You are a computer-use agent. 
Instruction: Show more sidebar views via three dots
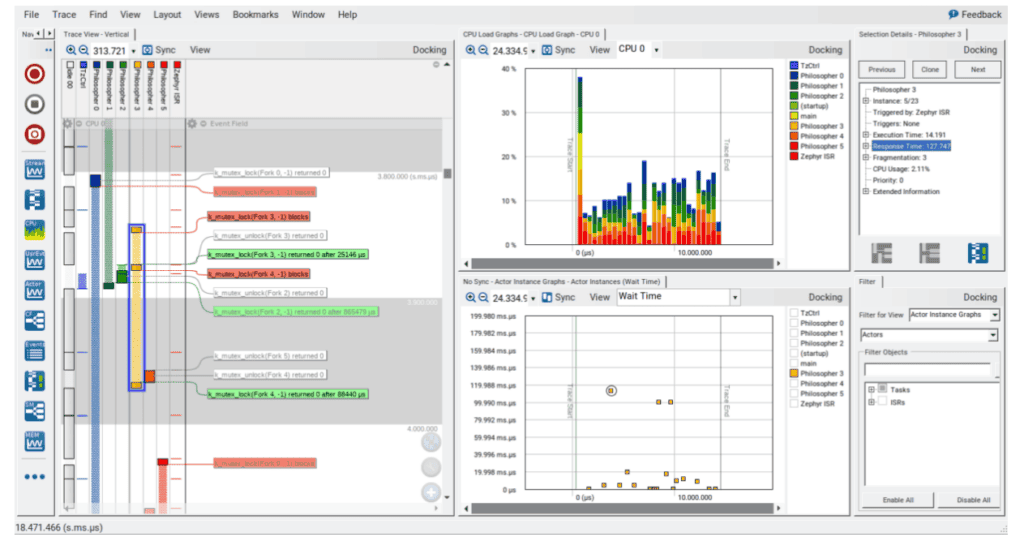point(35,477)
